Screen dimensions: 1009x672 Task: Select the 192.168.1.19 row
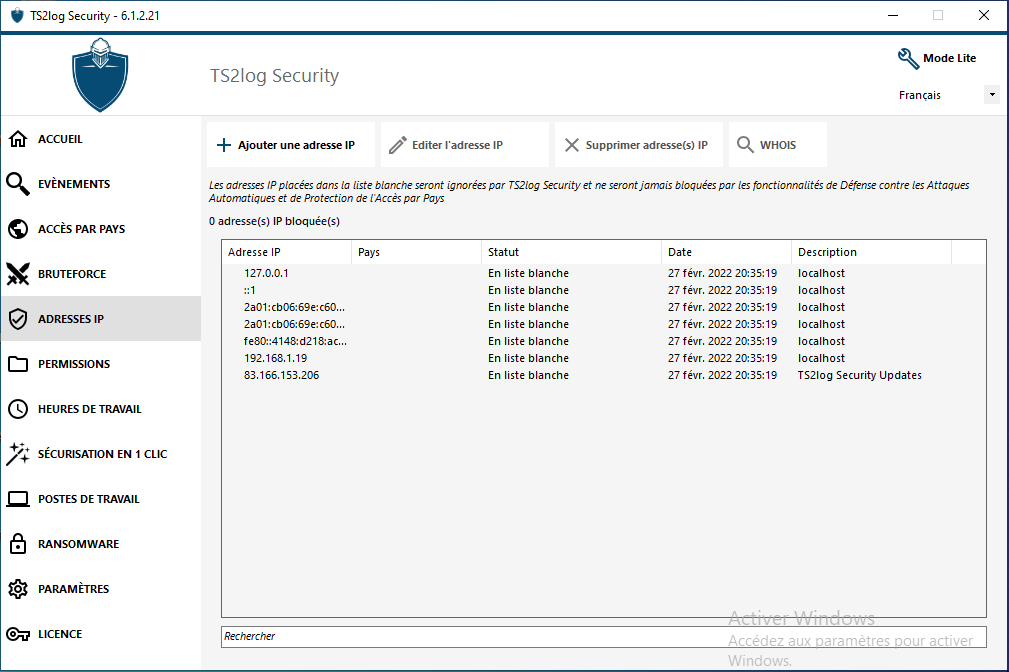pos(604,359)
